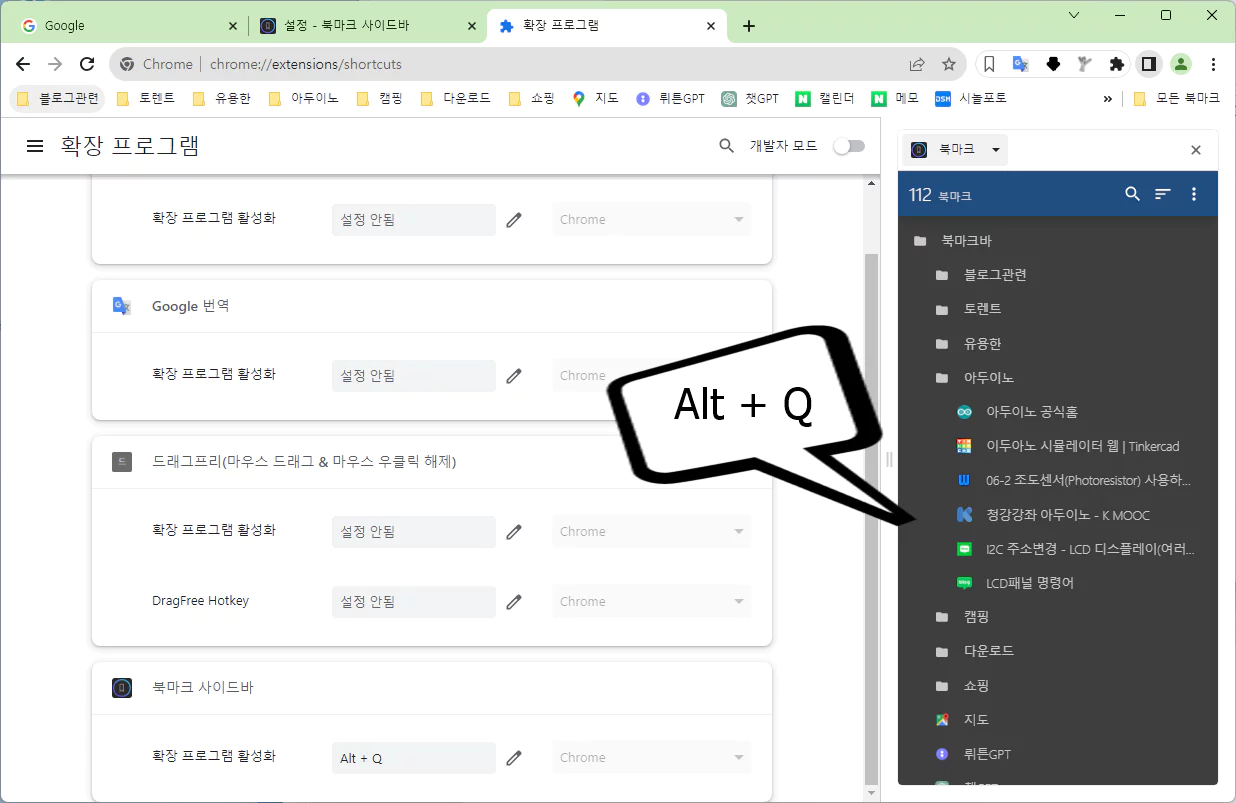Select the 확장 프로그램 tab

point(605,26)
